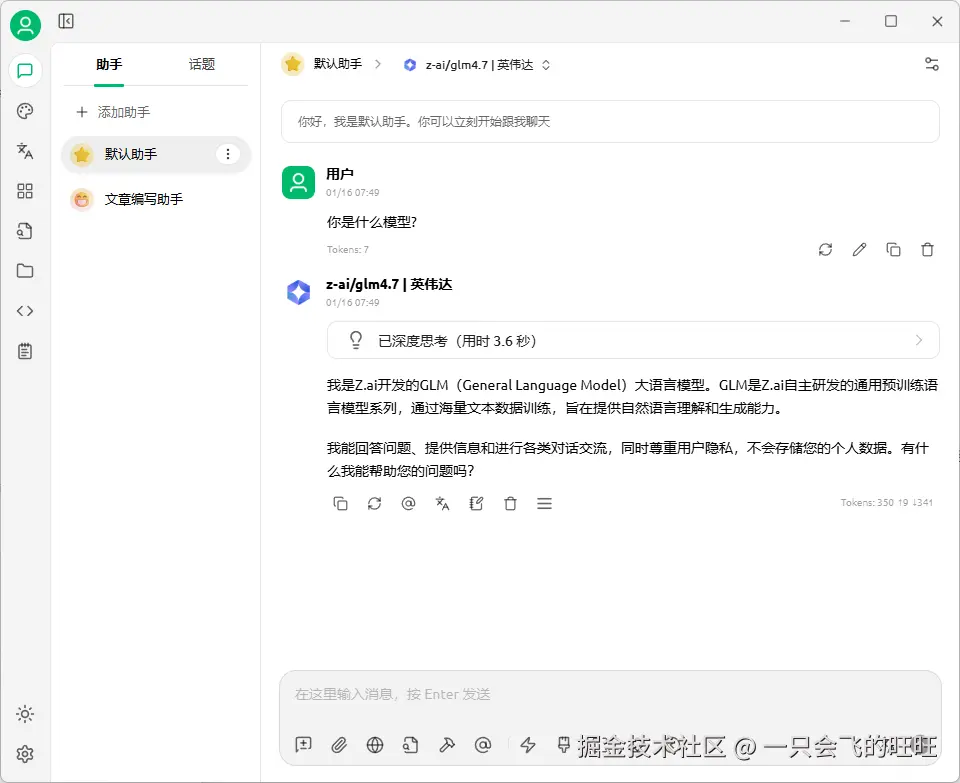The height and width of the screenshot is (783, 960).
Task: Create new topic from input toolbar
Action: coord(304,744)
